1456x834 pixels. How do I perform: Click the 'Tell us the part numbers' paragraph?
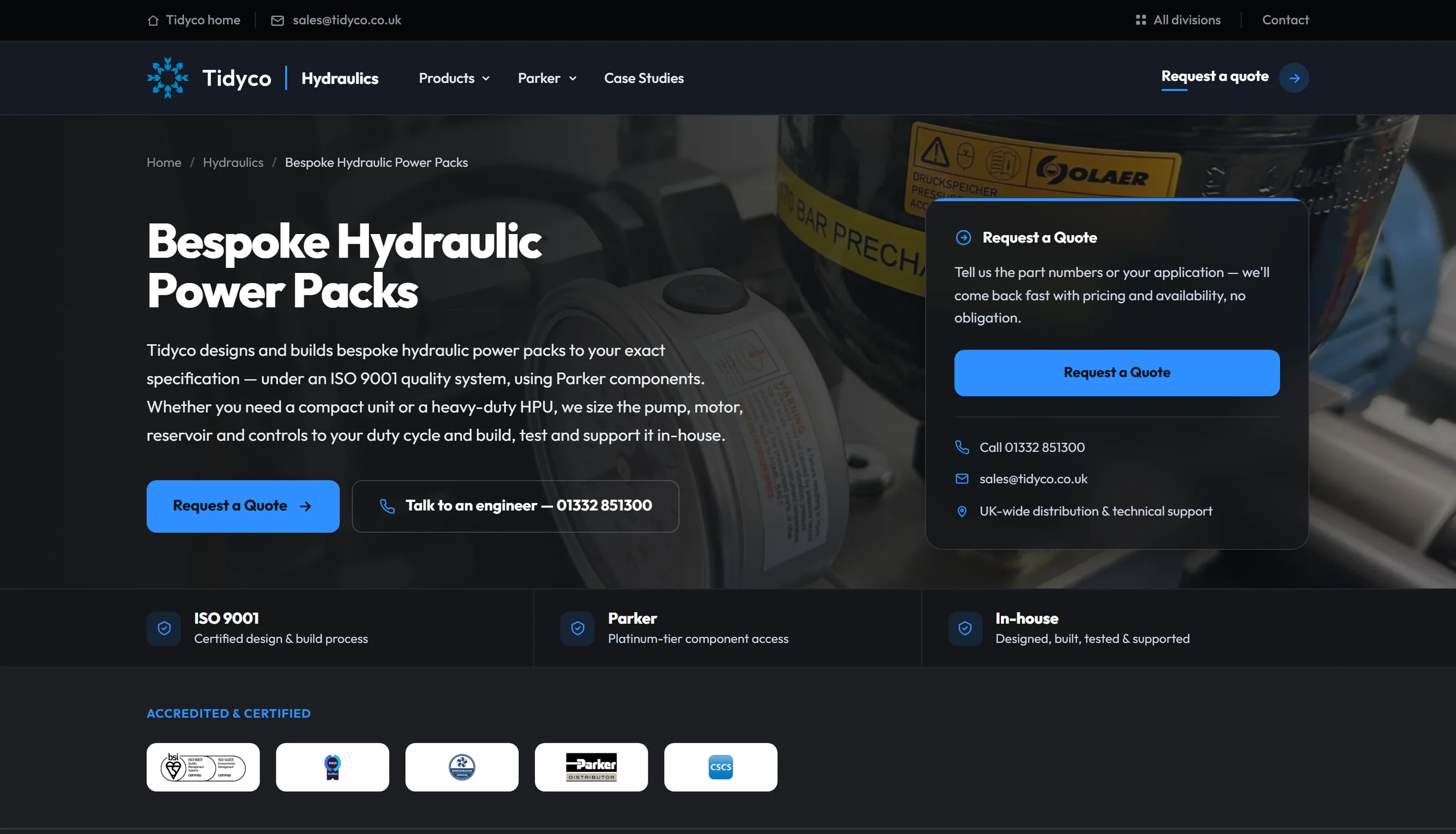point(1112,295)
